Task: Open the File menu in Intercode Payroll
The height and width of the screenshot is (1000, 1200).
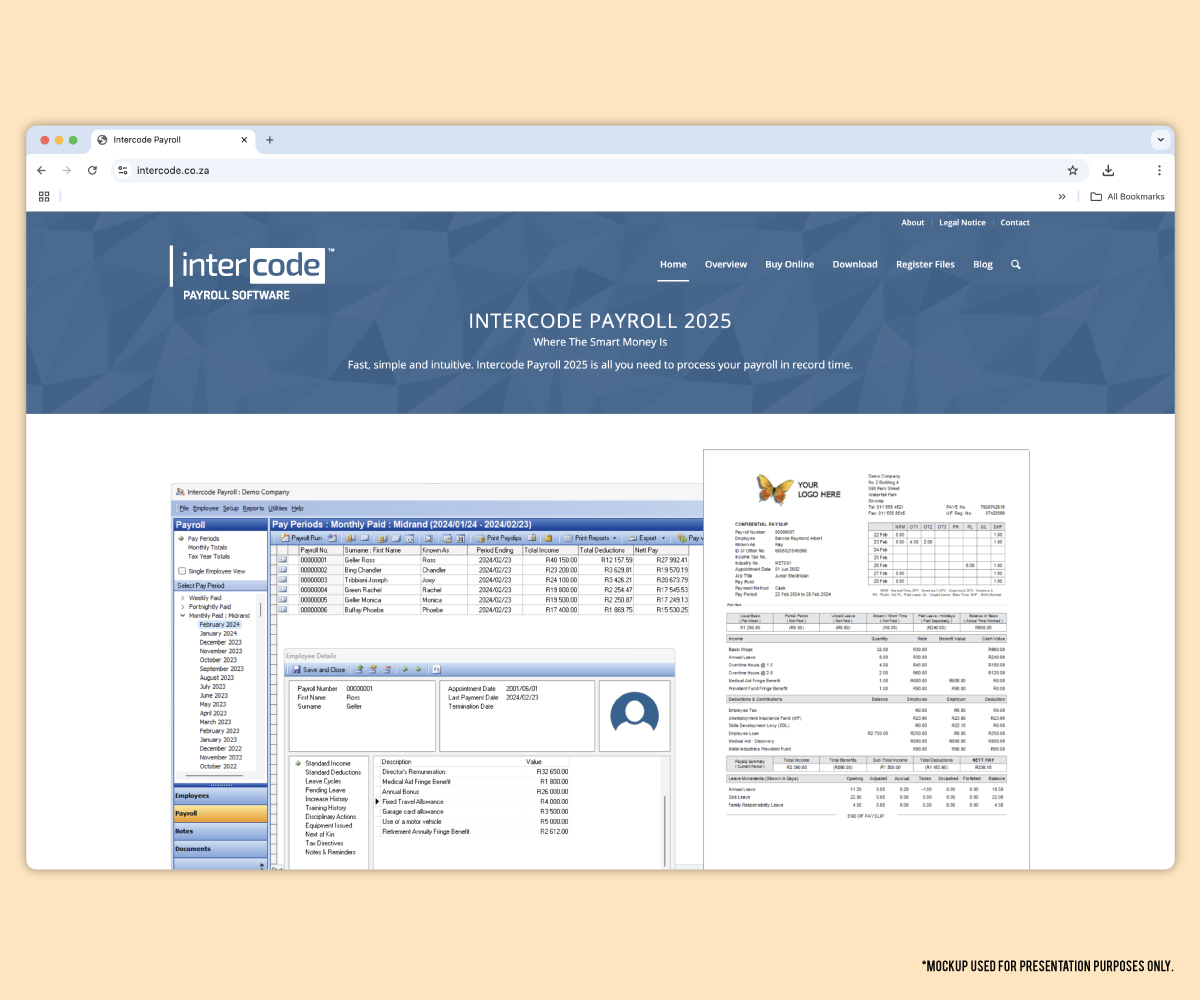Action: (x=184, y=508)
